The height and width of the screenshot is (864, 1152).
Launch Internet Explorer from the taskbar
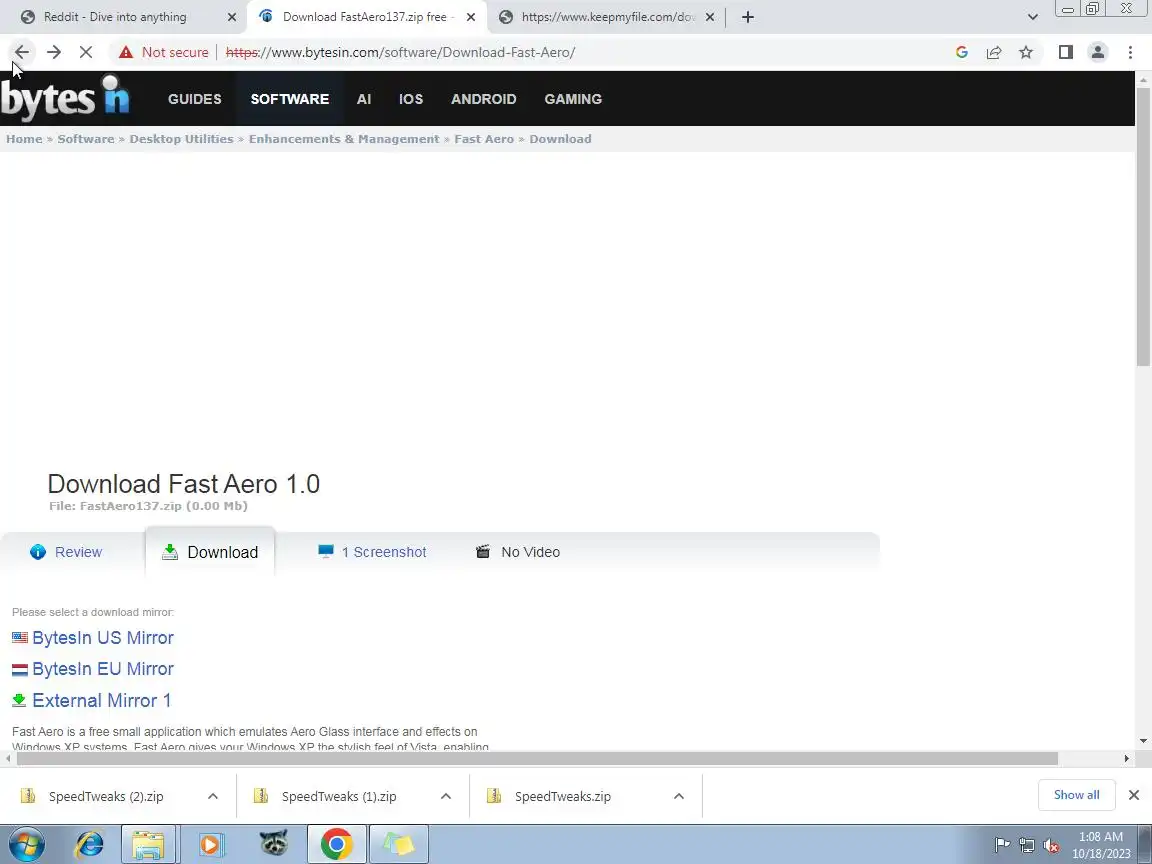point(89,844)
